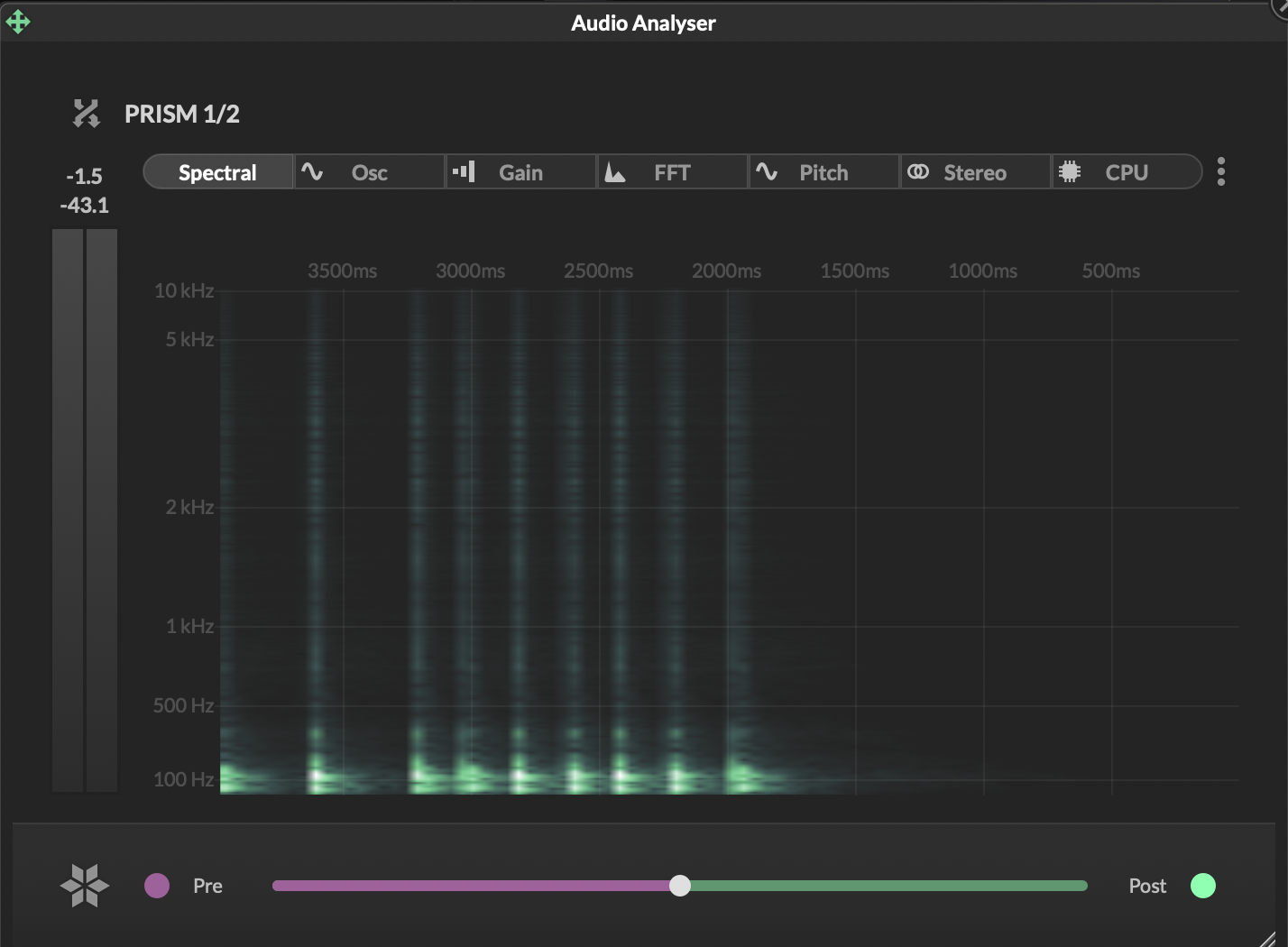The height and width of the screenshot is (947, 1288).
Task: Click the CPU chip icon
Action: click(x=1070, y=171)
